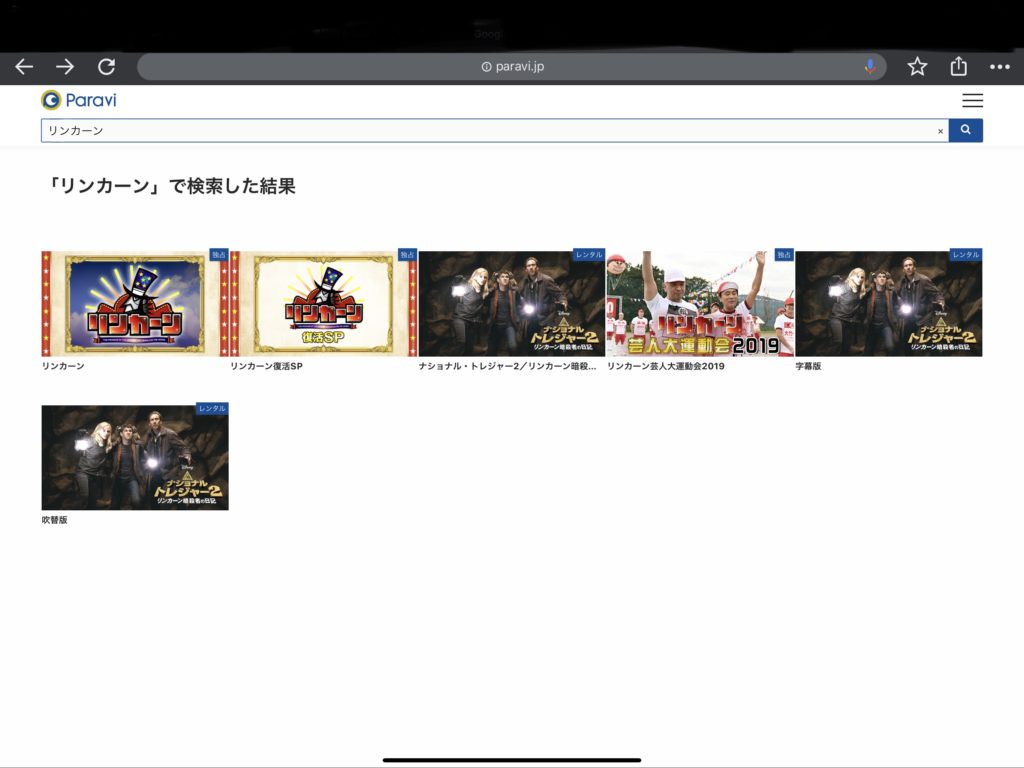
Task: Reload the page
Action: [106, 67]
